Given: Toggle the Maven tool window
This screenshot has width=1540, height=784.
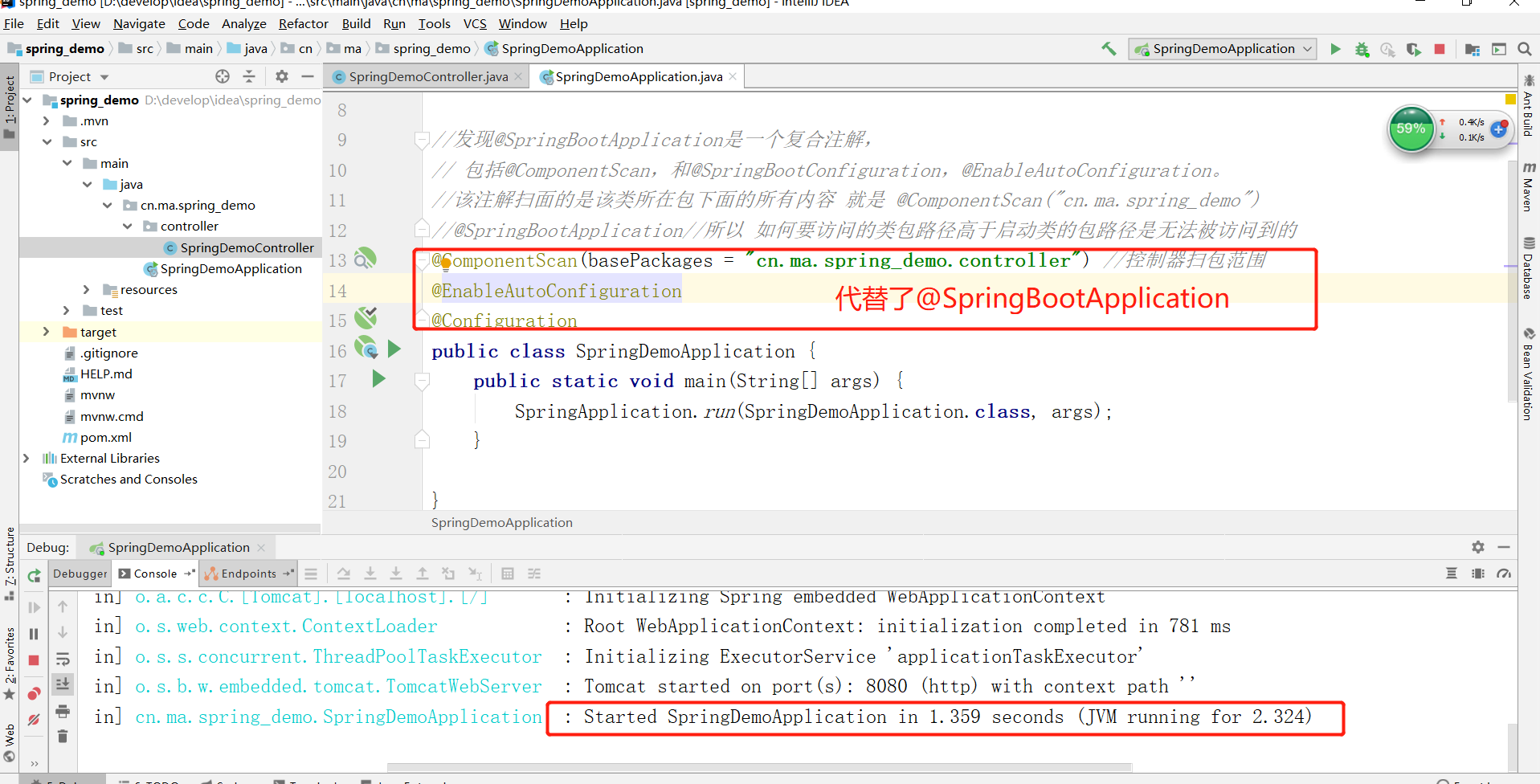Looking at the screenshot, I should tap(1529, 186).
